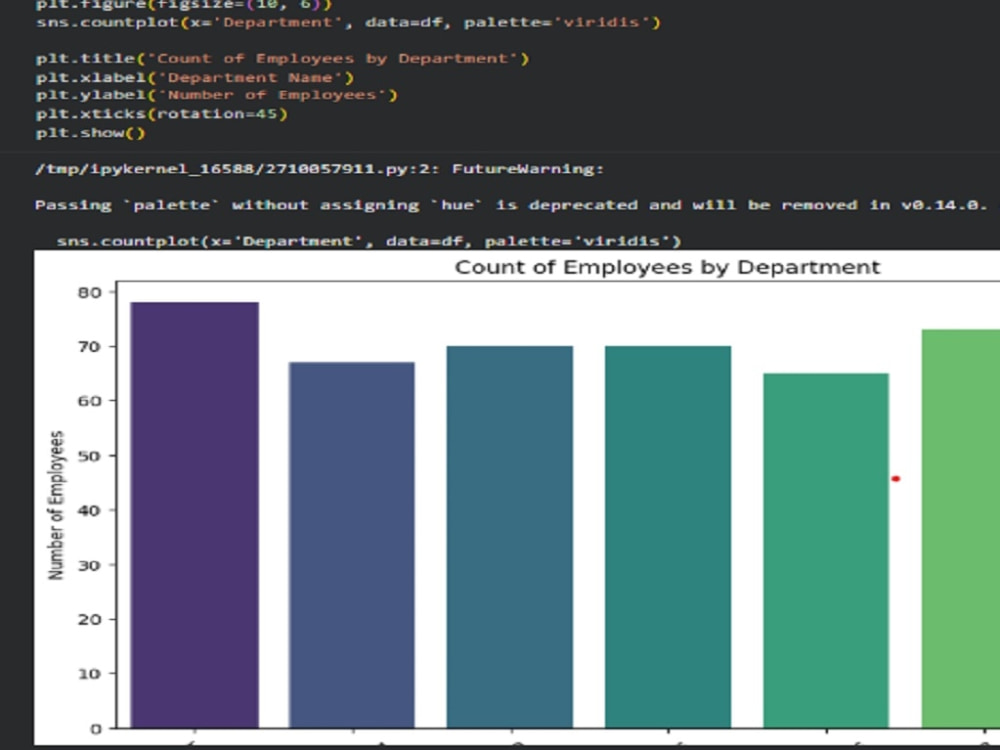Click the y-axis tick label 50
This screenshot has height=750, width=1000.
[x=89, y=455]
